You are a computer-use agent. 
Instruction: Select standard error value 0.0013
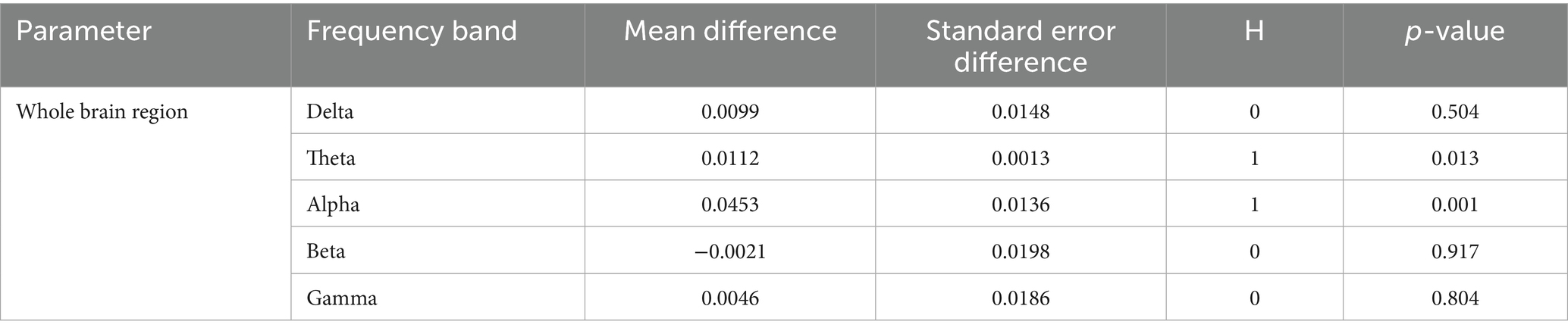click(x=1020, y=158)
